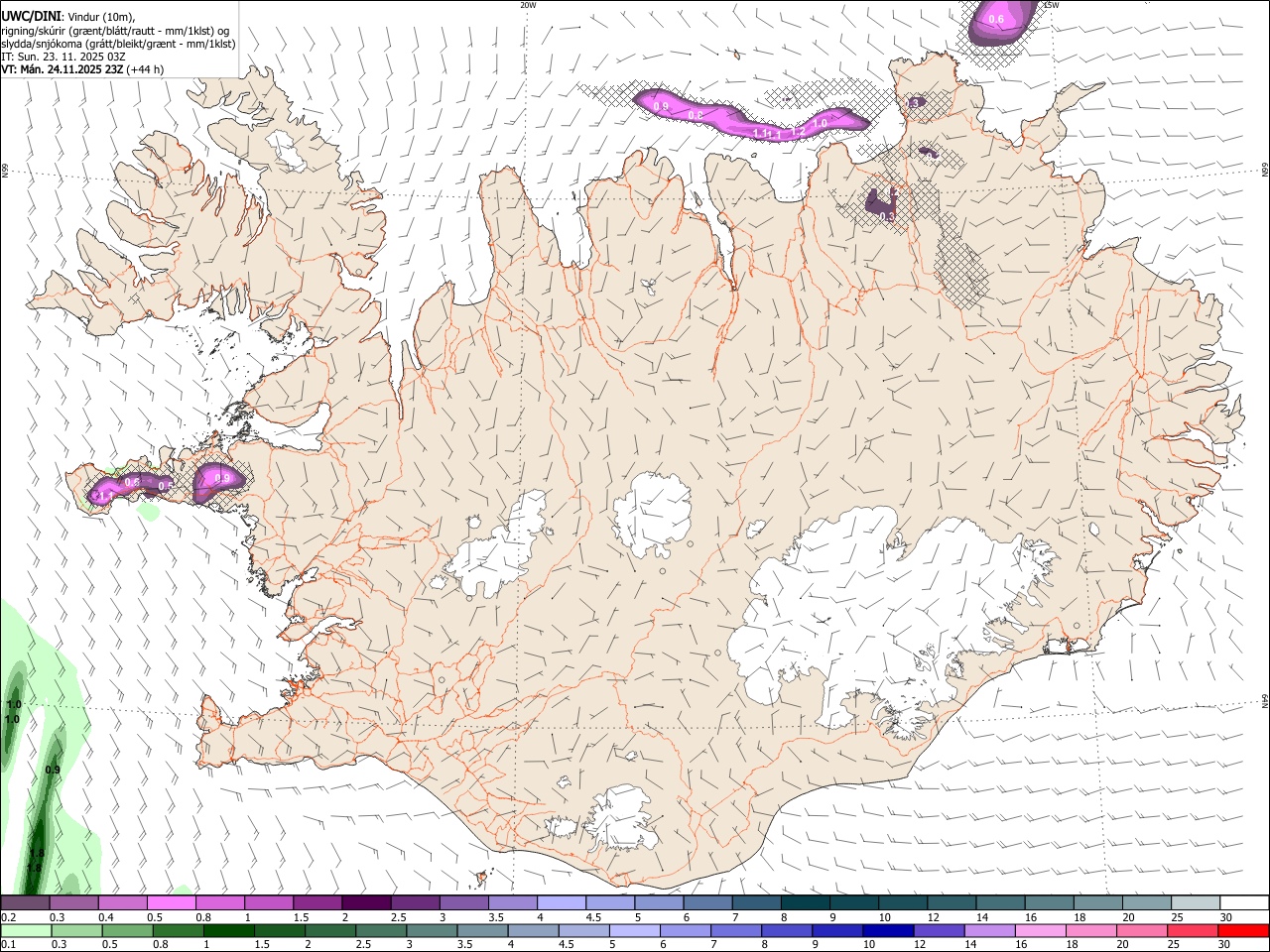Viewport: 1270px width, 952px height.
Task: Click the 20W longitude label
Action: point(528,5)
